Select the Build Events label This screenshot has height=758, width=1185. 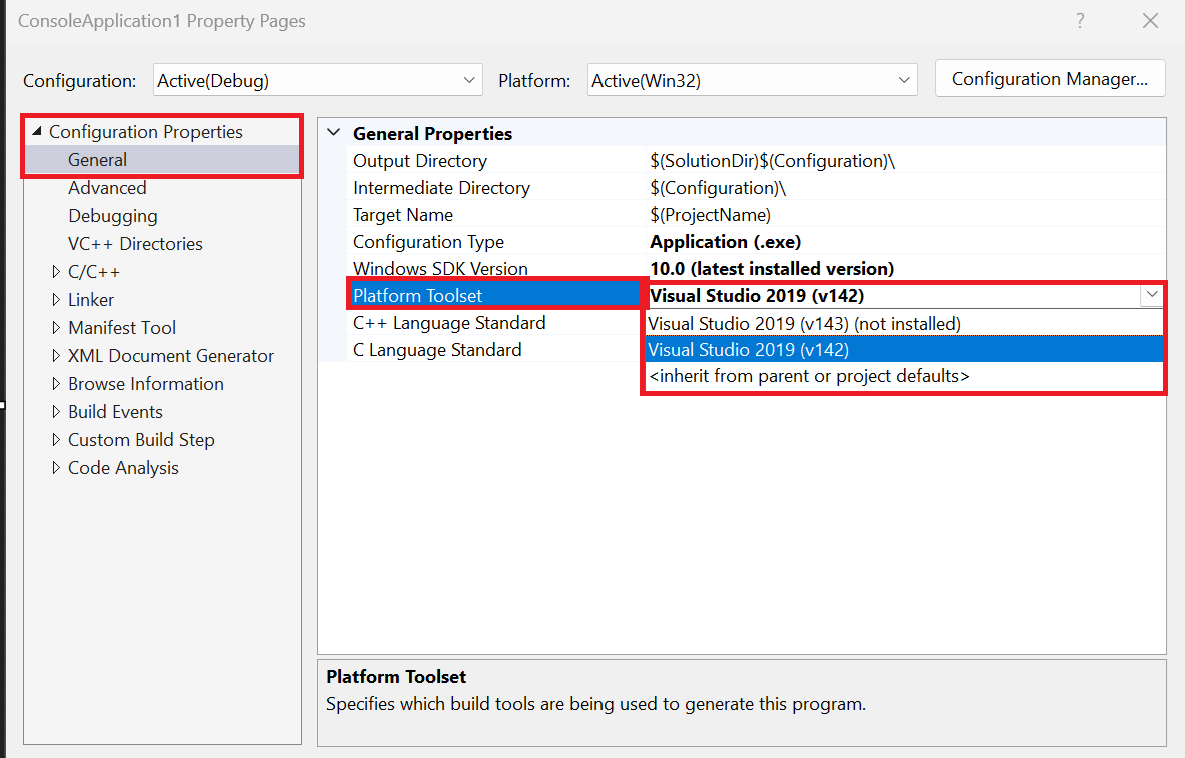[x=115, y=412]
